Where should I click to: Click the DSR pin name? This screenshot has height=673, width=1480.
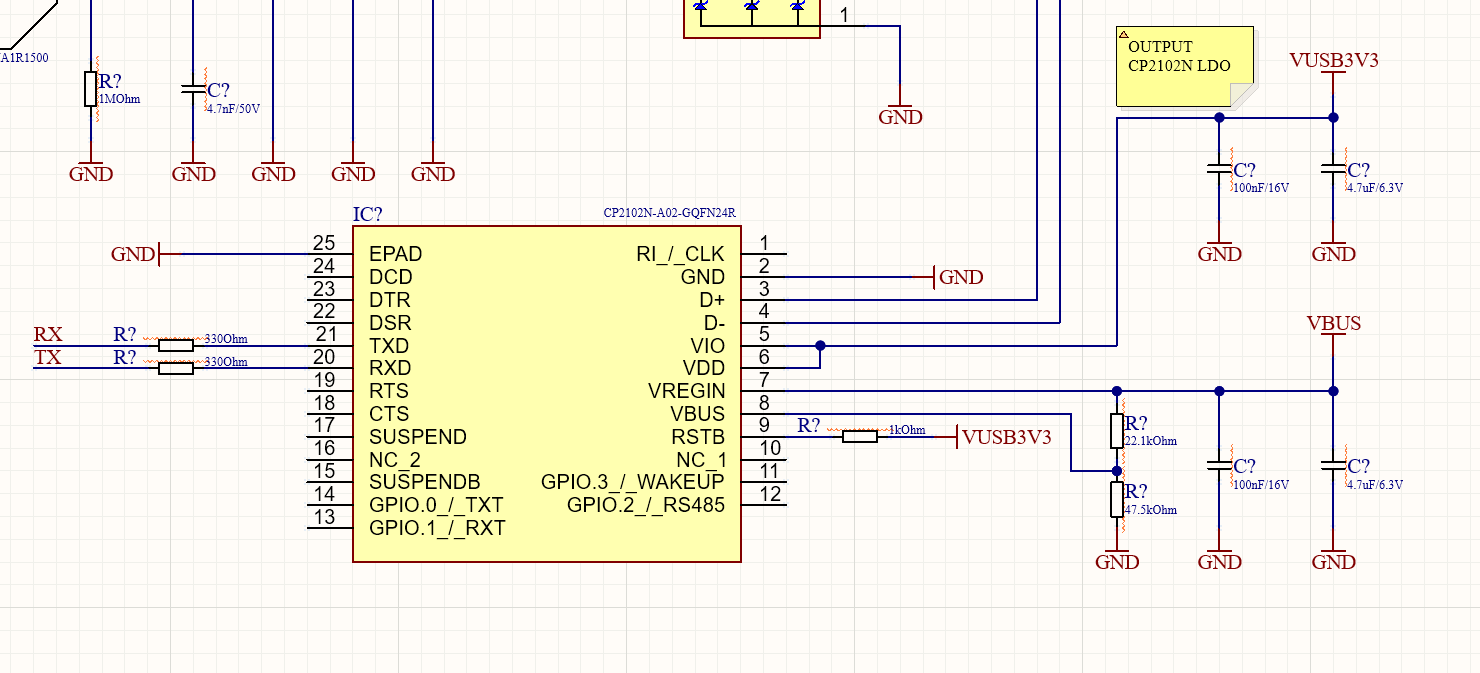pos(389,323)
